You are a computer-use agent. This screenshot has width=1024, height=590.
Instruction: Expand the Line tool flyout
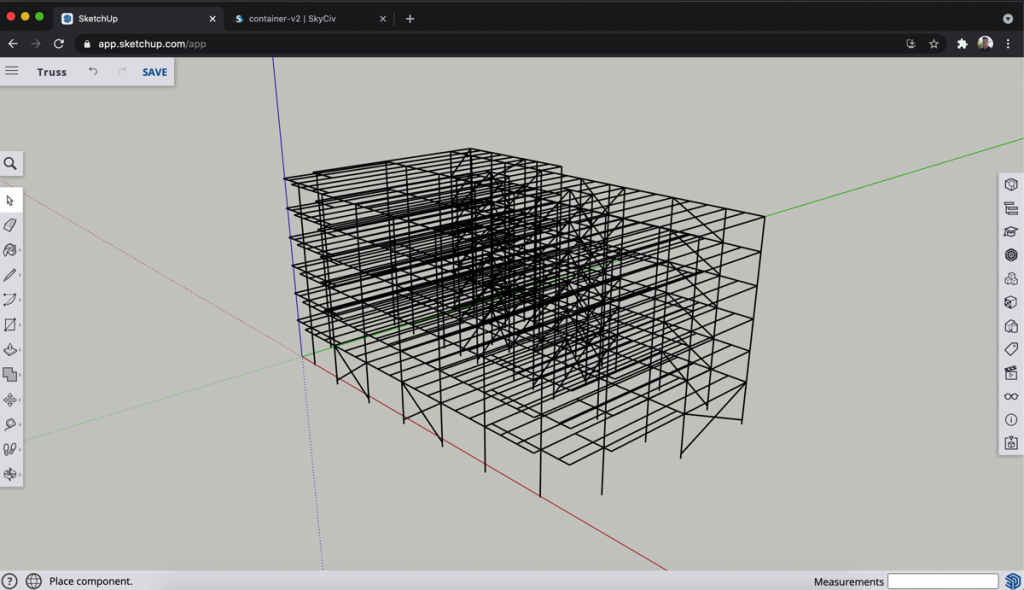coord(10,275)
